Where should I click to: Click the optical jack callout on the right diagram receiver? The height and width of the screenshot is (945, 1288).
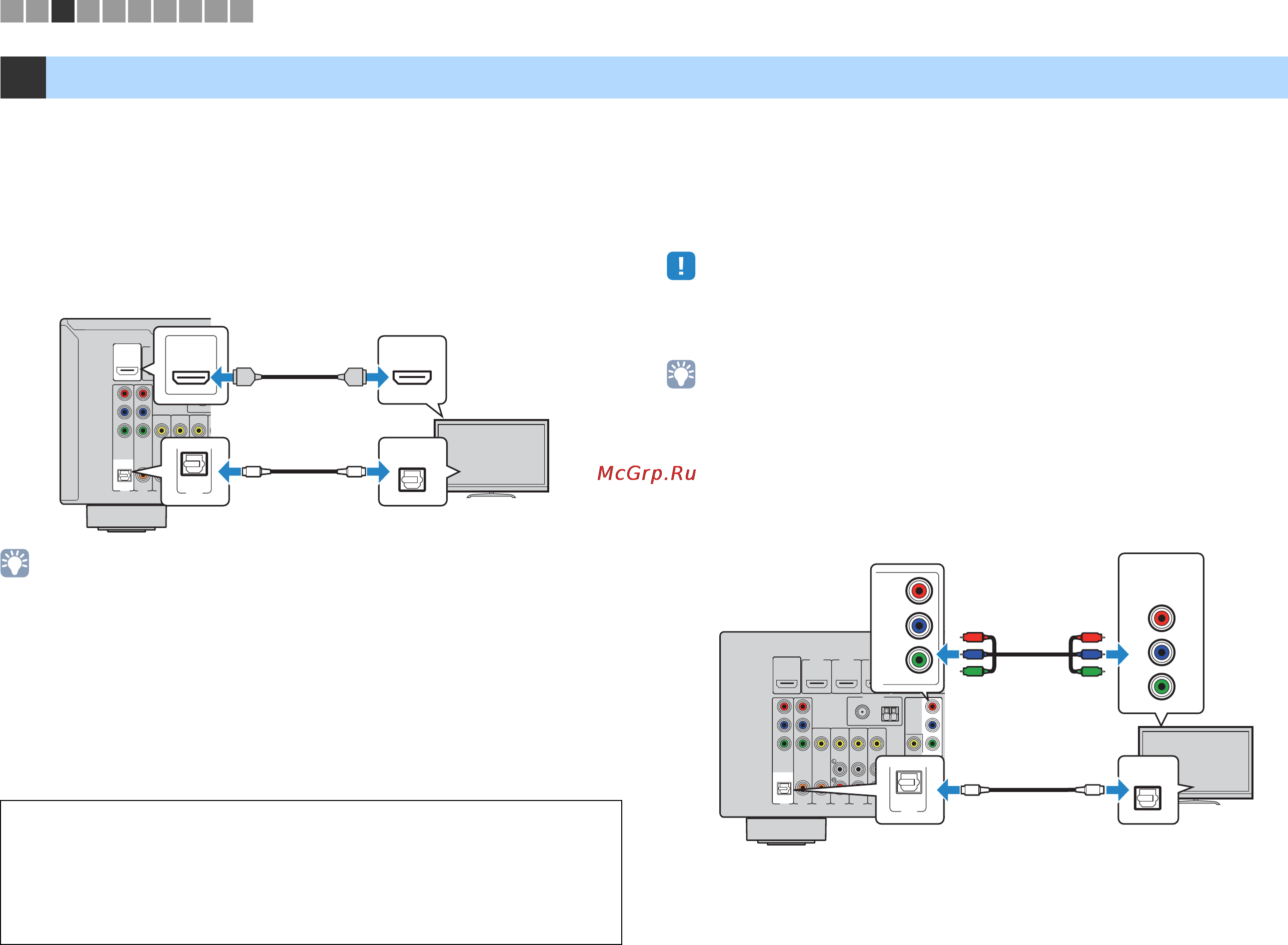point(910,790)
